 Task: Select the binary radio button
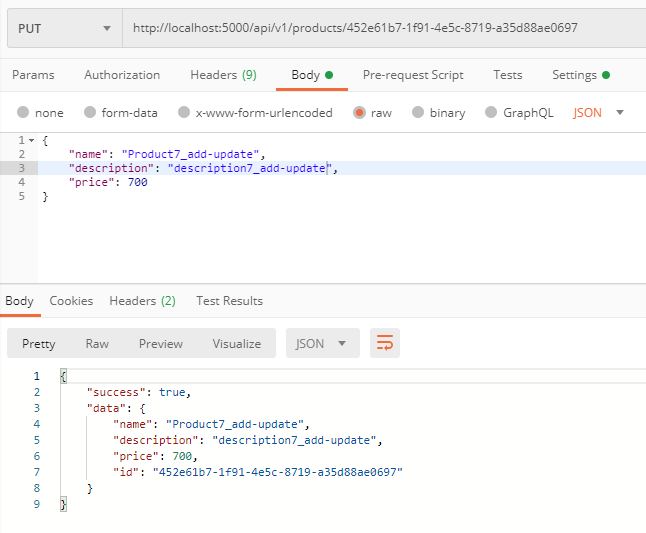click(418, 112)
